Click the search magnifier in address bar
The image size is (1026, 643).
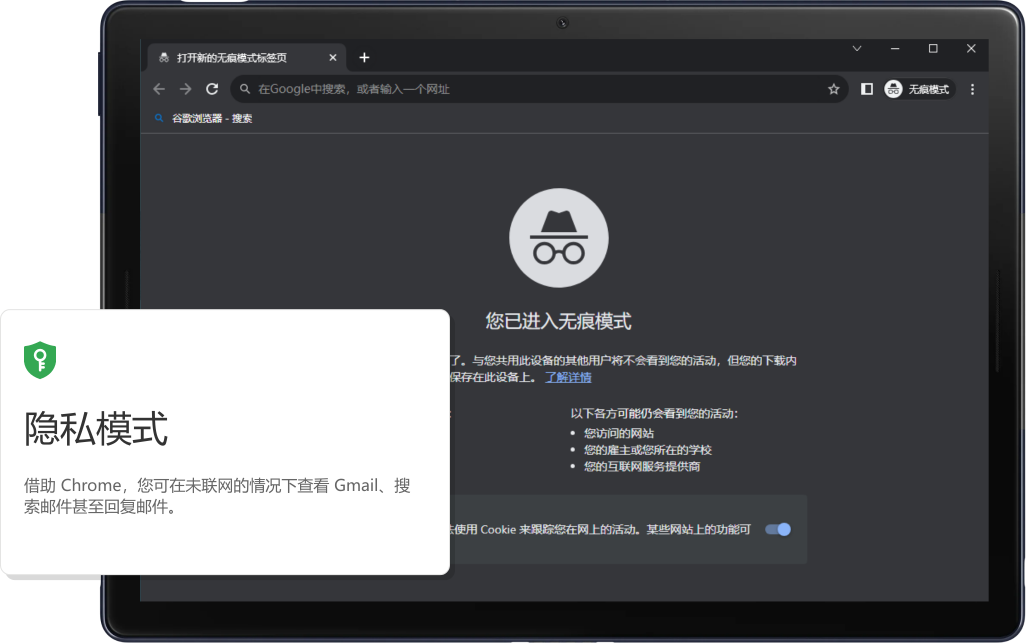(x=245, y=89)
